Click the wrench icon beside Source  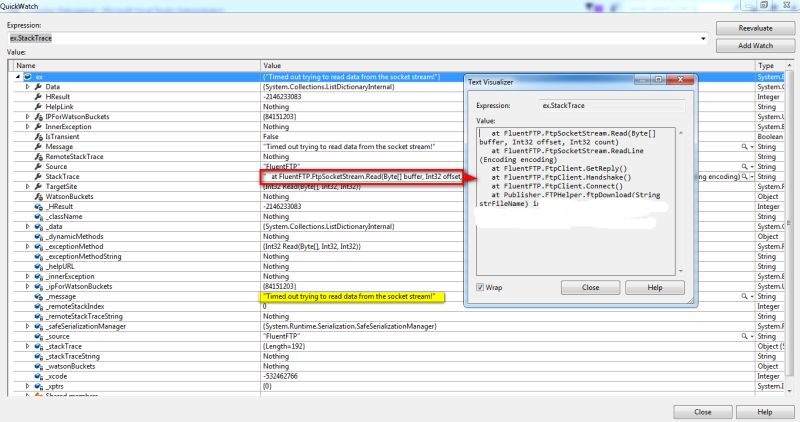38,166
